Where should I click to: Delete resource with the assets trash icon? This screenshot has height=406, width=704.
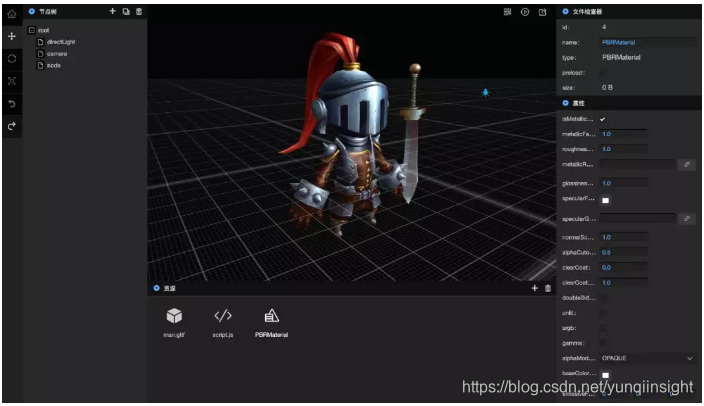click(548, 288)
